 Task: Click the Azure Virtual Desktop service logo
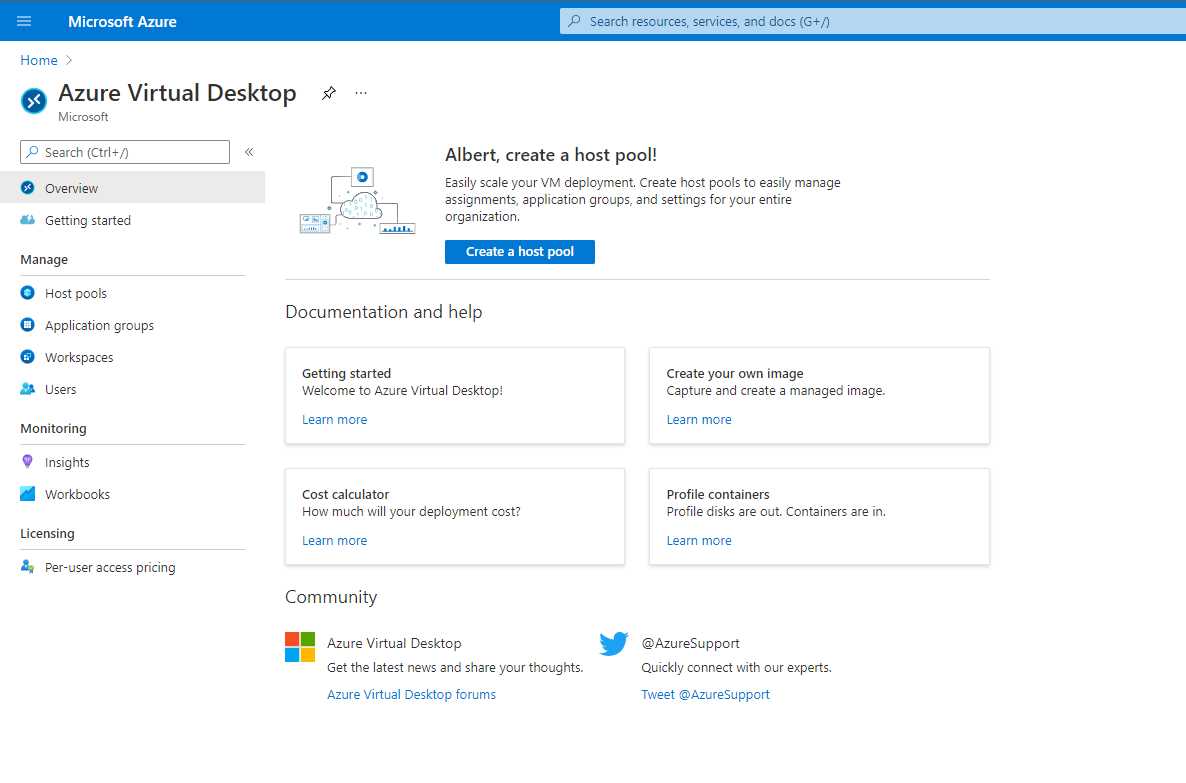click(33, 100)
